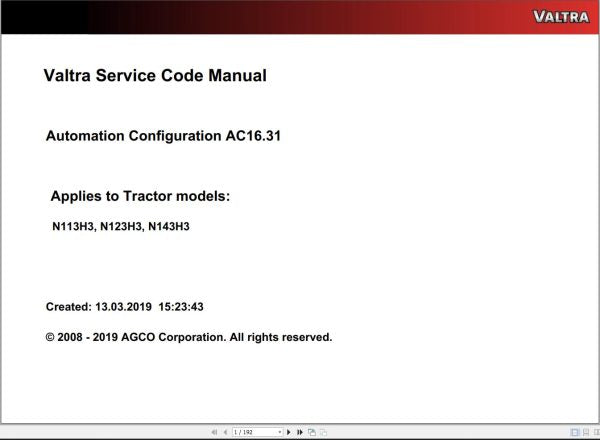Click the N113H3, N123H3, N143H3 model list
The width and height of the screenshot is (600, 440).
(121, 227)
